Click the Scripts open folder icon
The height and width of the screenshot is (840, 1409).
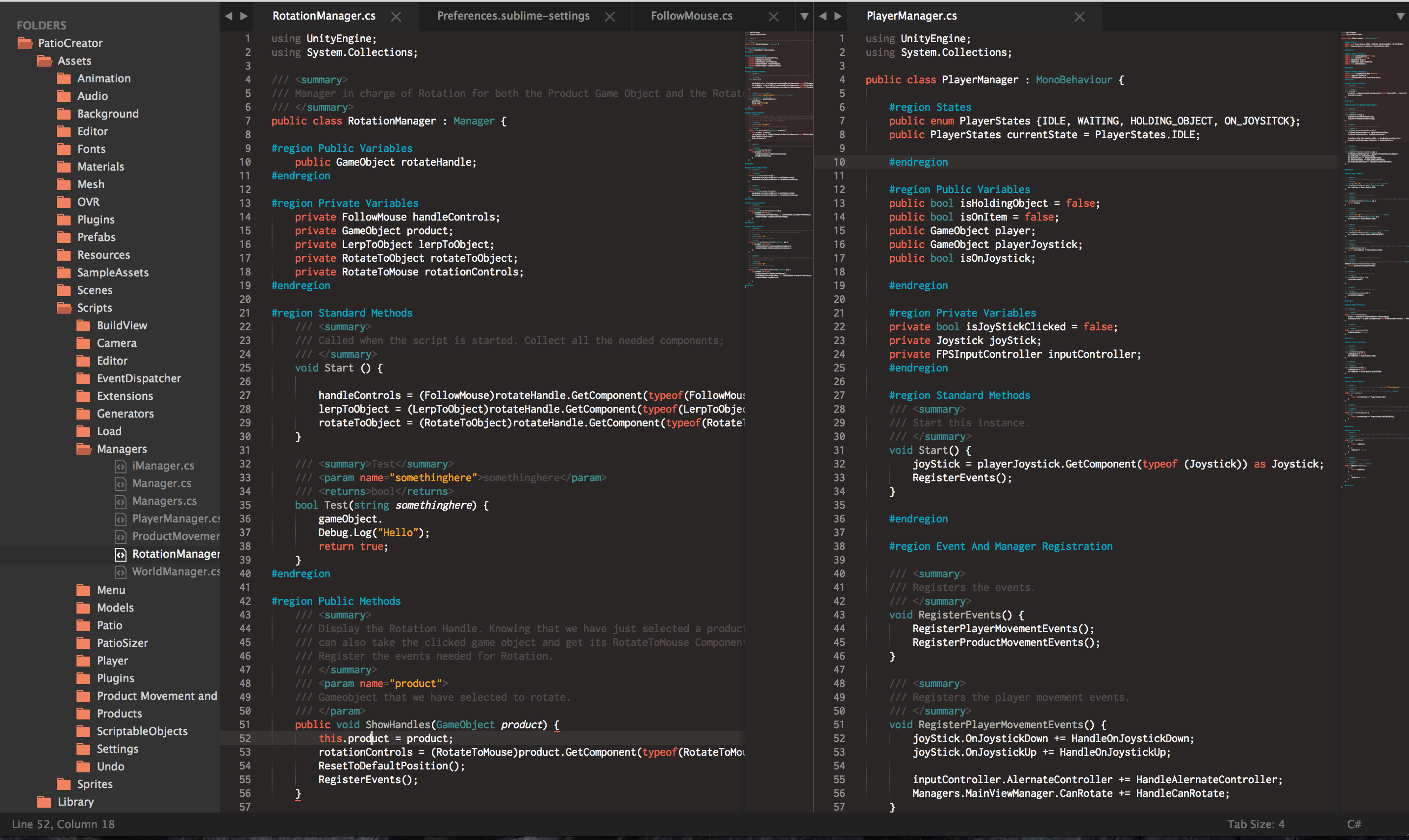(x=64, y=307)
